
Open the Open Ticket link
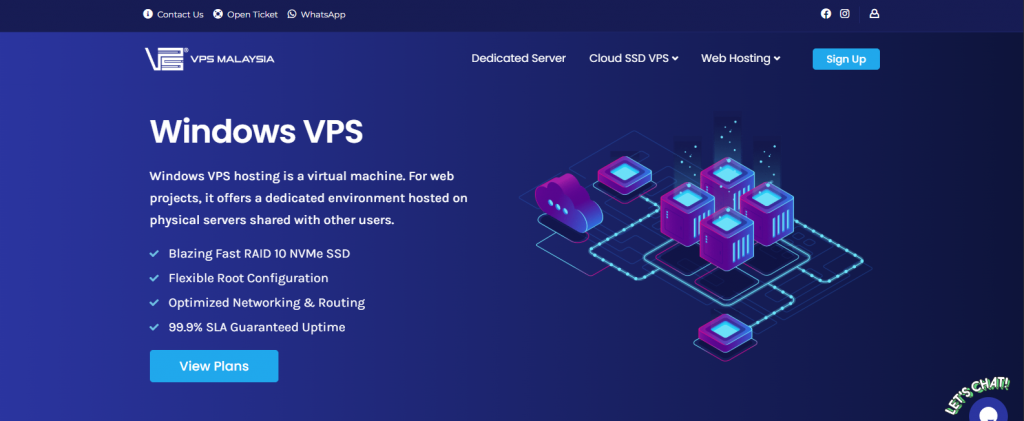tap(252, 14)
